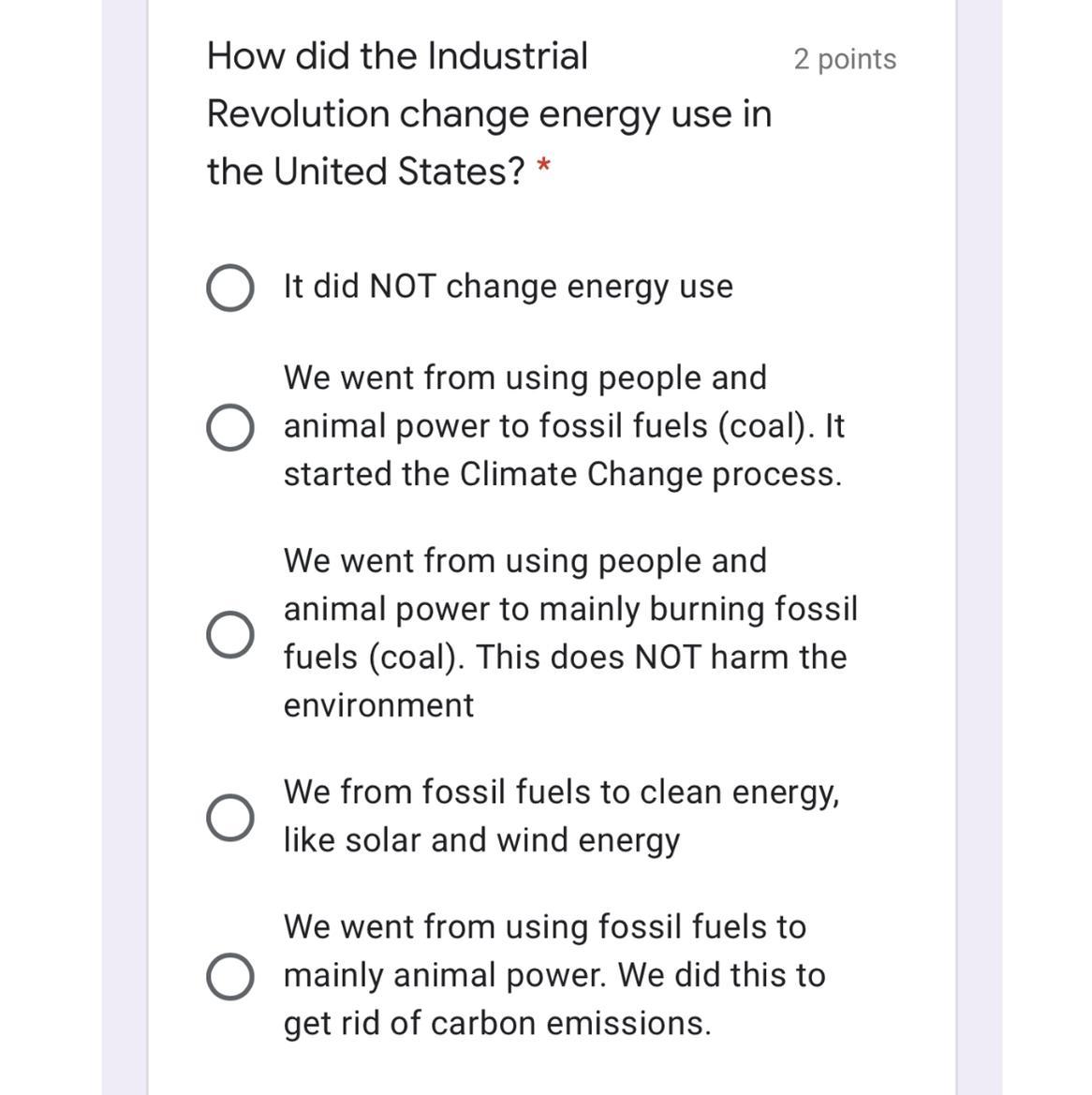
Task: Click the 'animal power to mainly burning fossil' text line
Action: 570,609
